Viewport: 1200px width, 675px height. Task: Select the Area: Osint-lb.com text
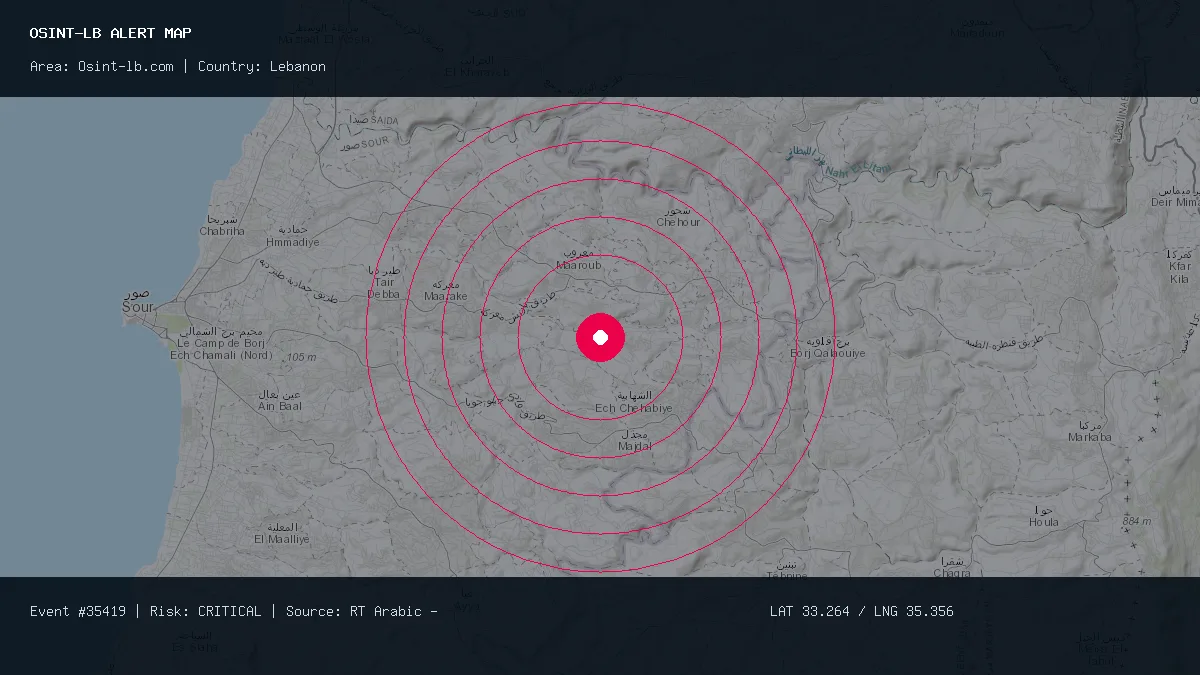coord(102,66)
